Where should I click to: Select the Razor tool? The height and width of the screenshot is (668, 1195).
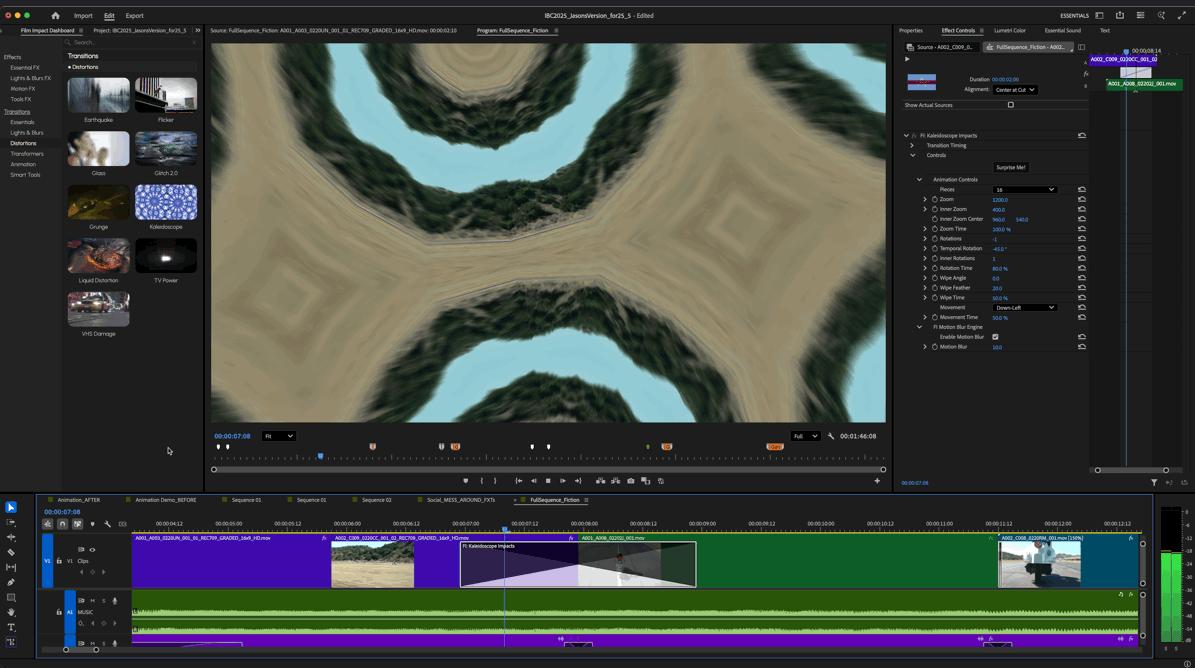point(11,552)
